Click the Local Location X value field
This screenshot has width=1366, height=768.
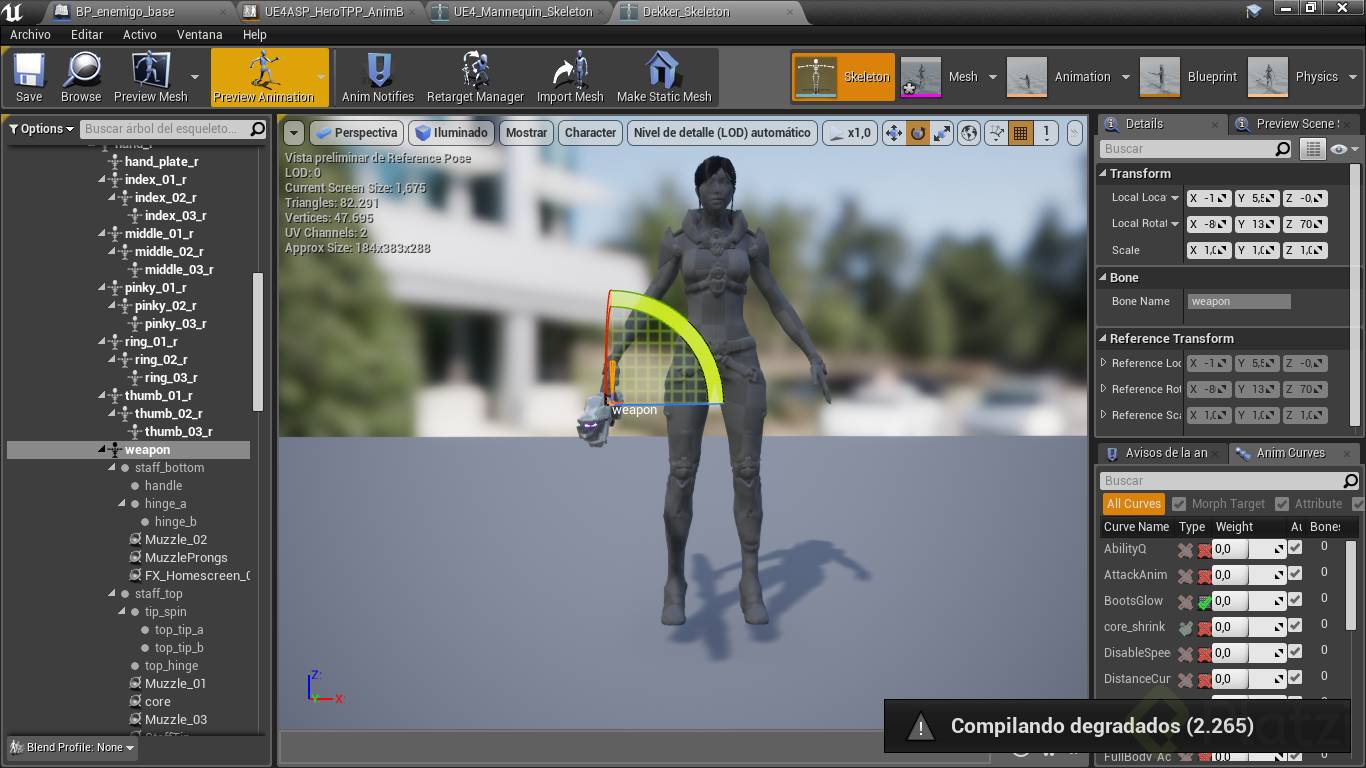tap(1208, 198)
